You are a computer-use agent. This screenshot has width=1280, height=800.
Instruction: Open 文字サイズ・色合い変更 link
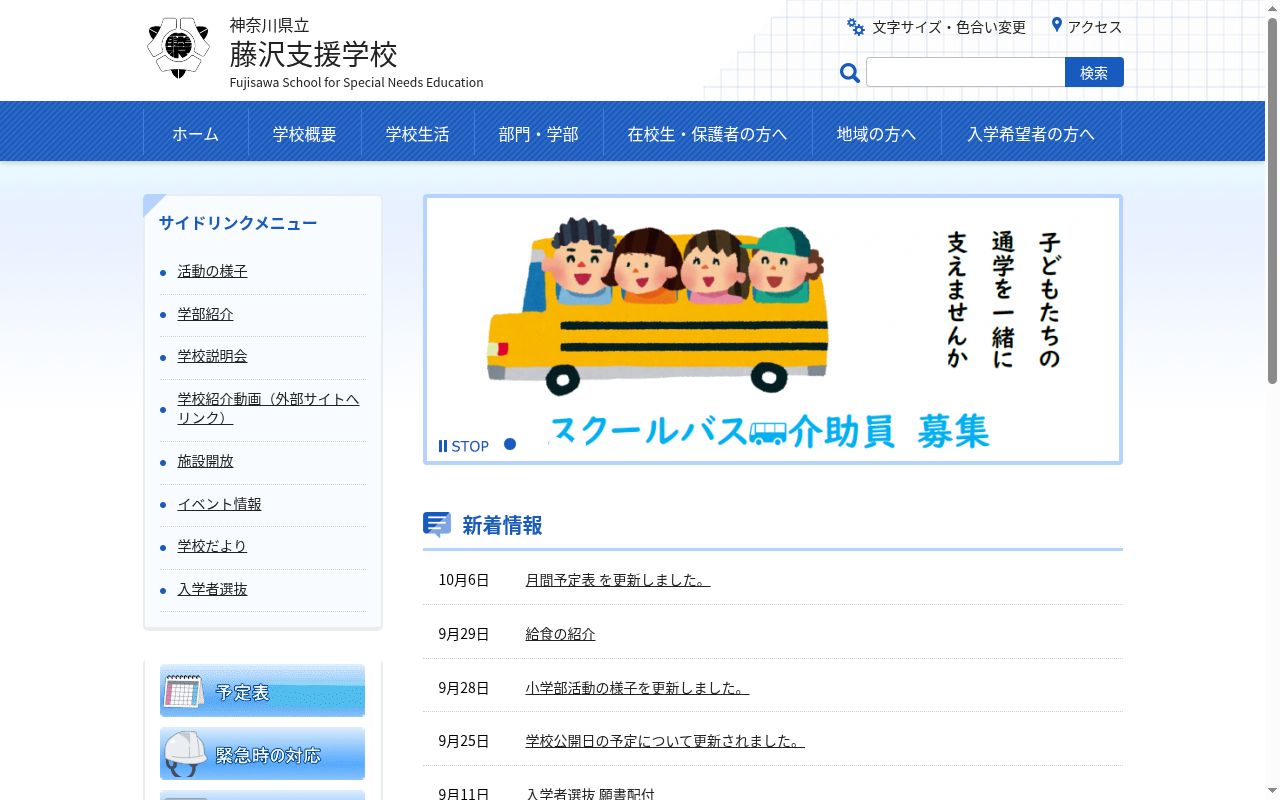949,27
